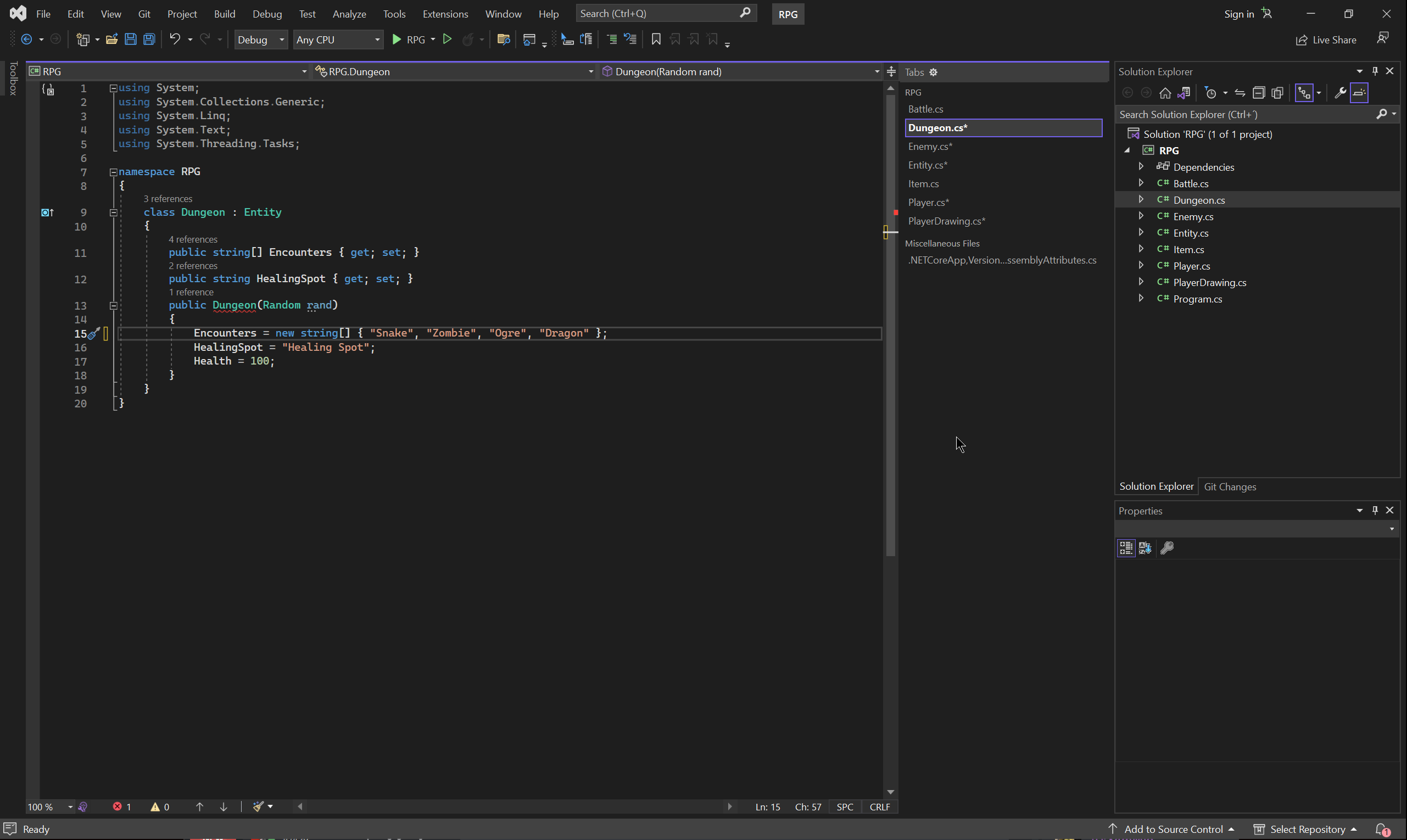Click the Live Share button
The image size is (1407, 840).
1326,40
